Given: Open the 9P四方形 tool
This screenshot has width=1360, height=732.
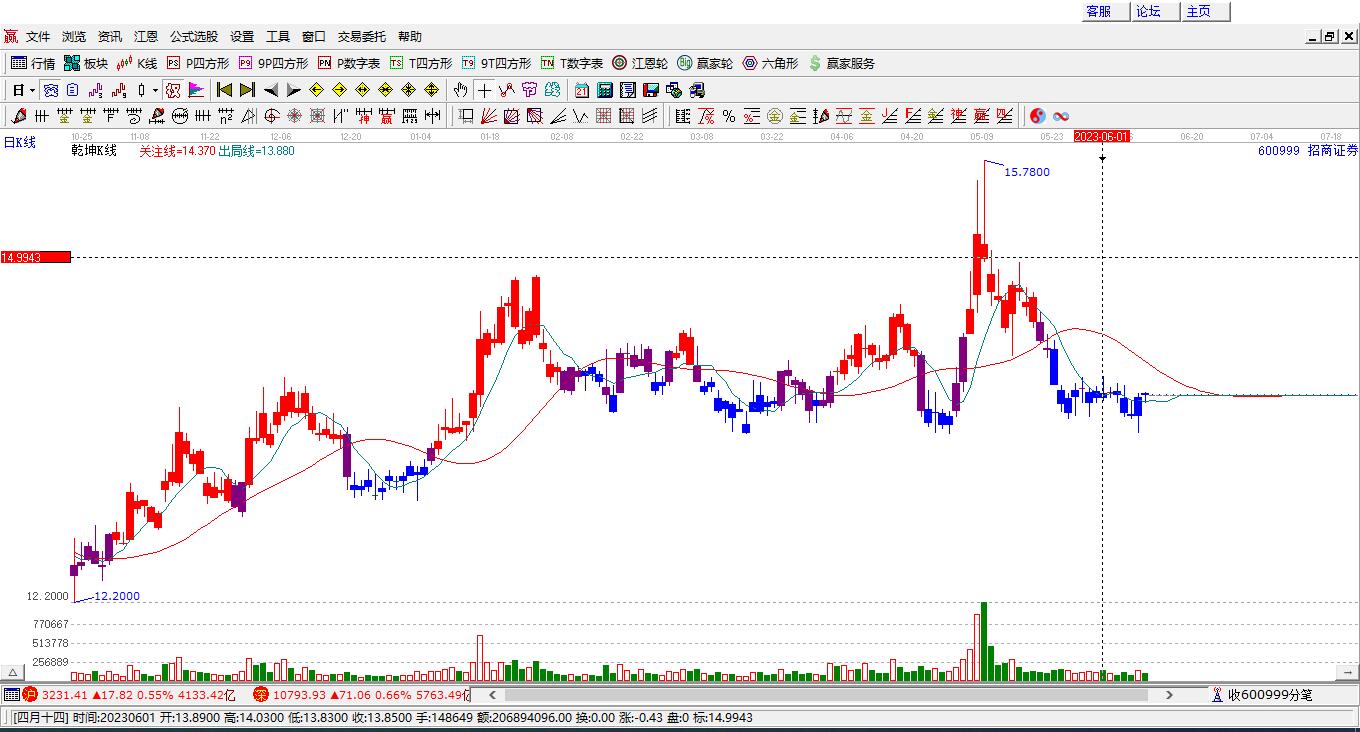Looking at the screenshot, I should pyautogui.click(x=272, y=63).
